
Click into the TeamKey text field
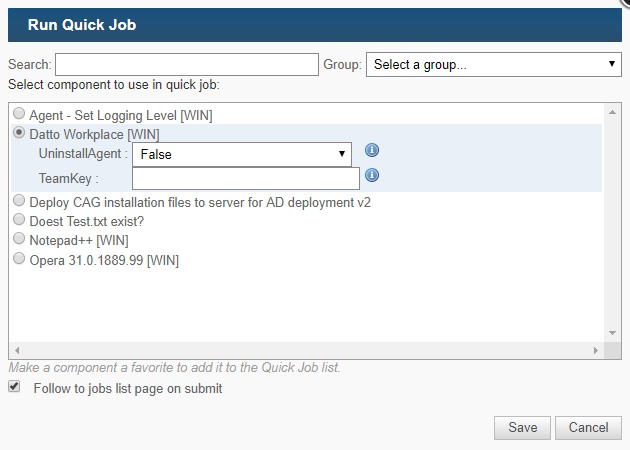[246, 178]
